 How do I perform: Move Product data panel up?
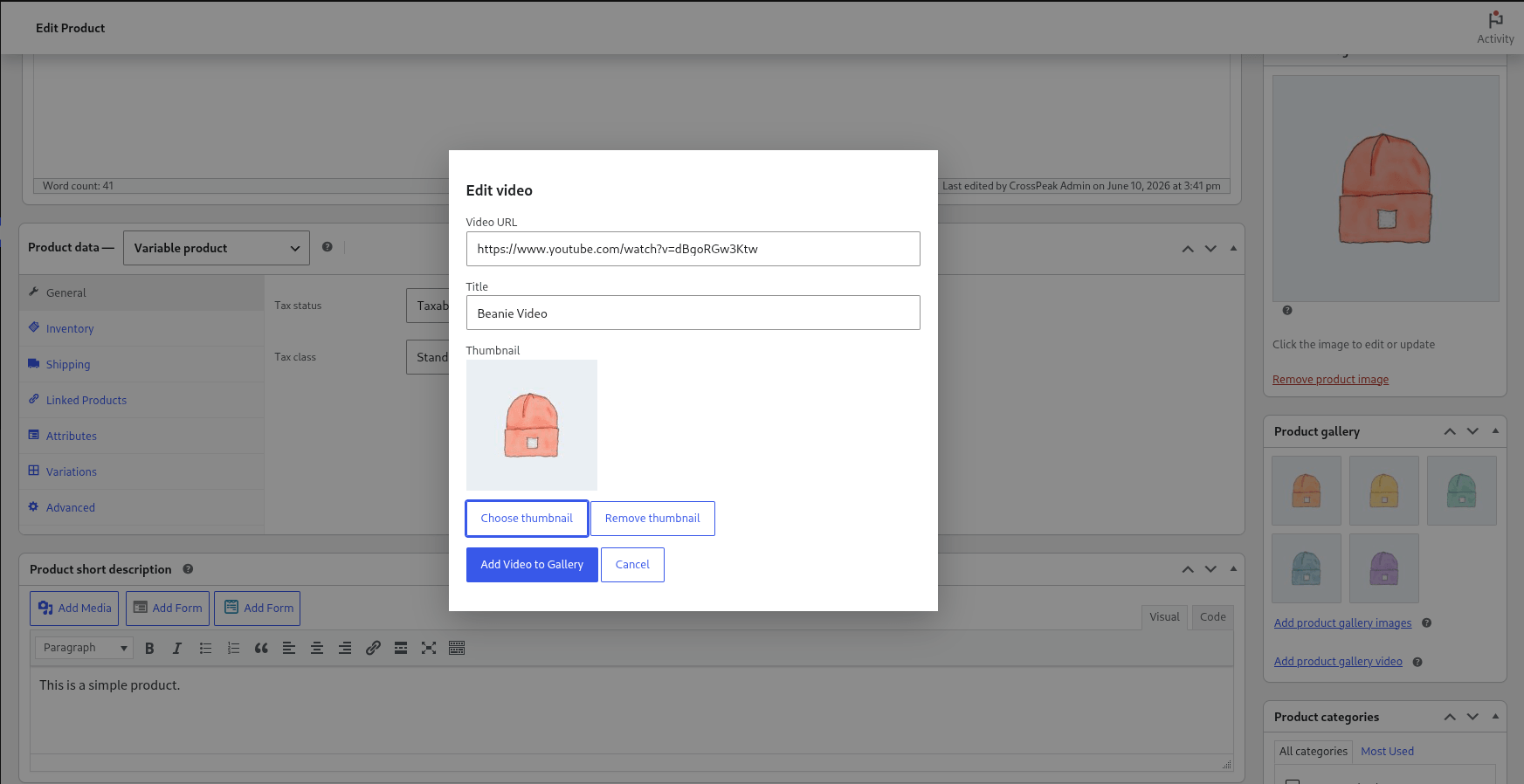point(1188,249)
